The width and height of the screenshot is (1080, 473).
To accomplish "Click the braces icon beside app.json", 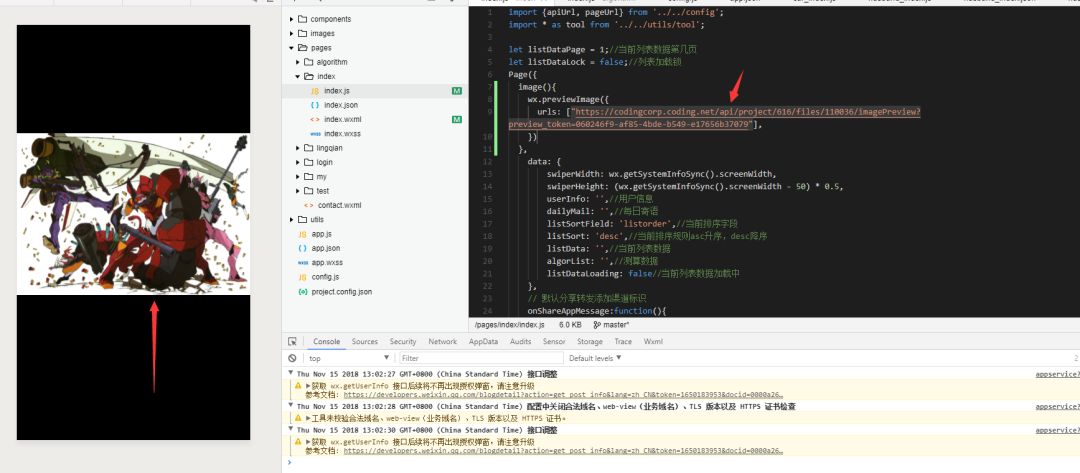I will (302, 249).
